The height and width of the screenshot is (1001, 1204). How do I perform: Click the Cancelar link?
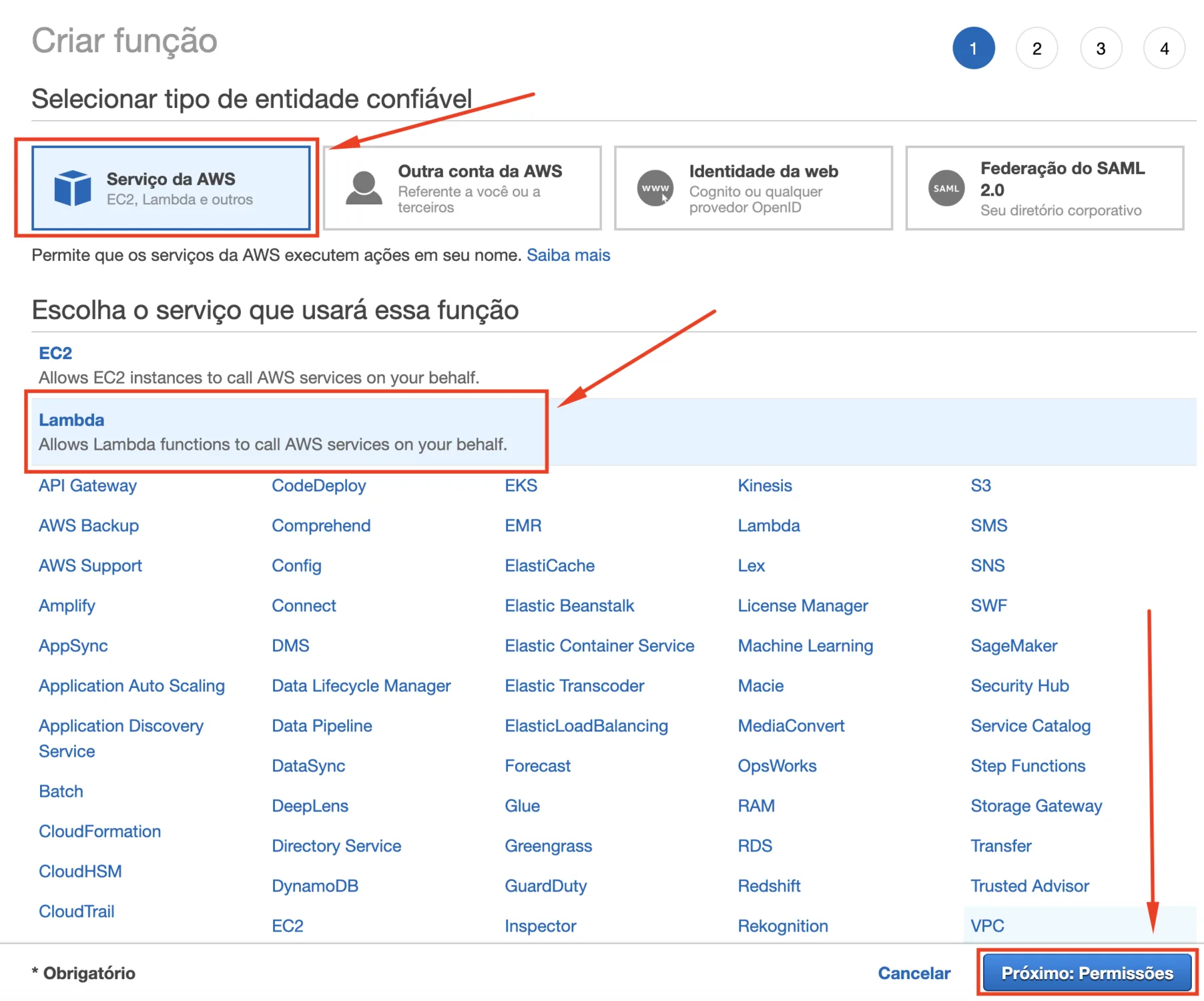coord(914,973)
